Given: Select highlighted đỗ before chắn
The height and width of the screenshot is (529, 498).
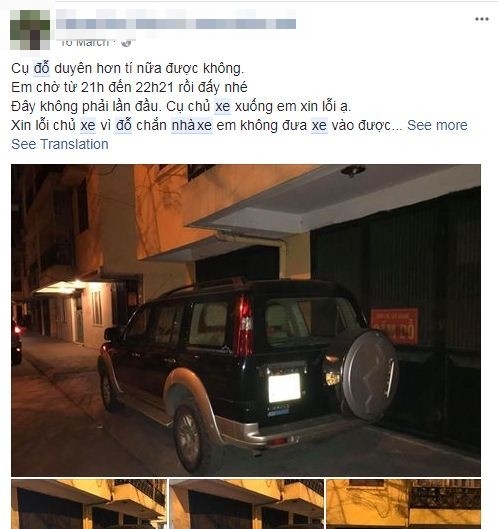Looking at the screenshot, I should [x=123, y=125].
